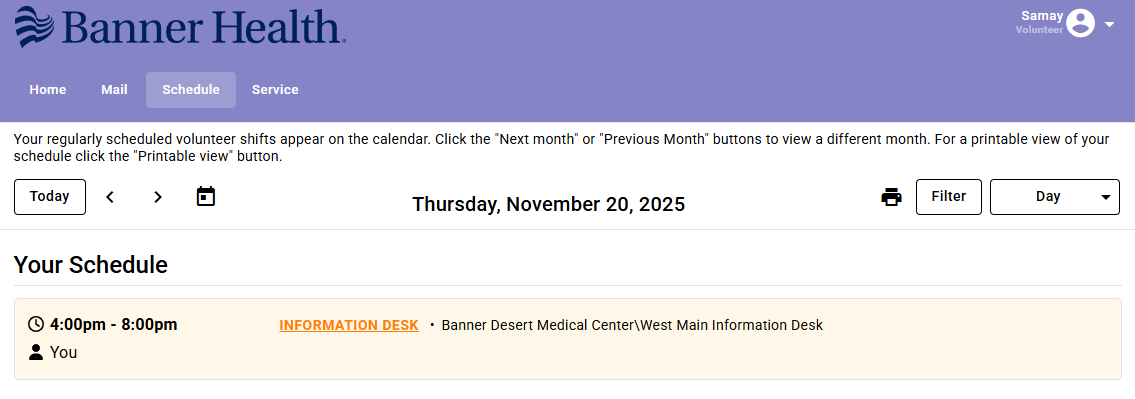
Task: Open the Filter options
Action: click(x=949, y=197)
